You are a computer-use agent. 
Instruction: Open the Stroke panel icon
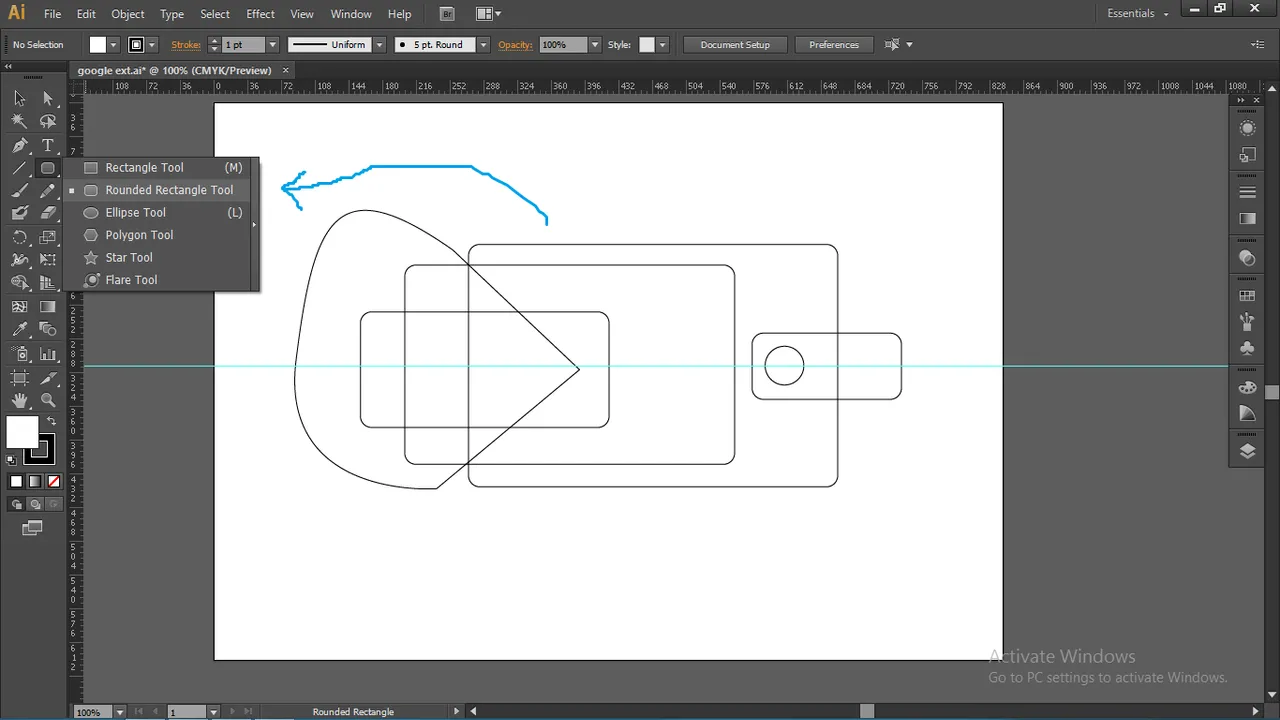[1247, 192]
